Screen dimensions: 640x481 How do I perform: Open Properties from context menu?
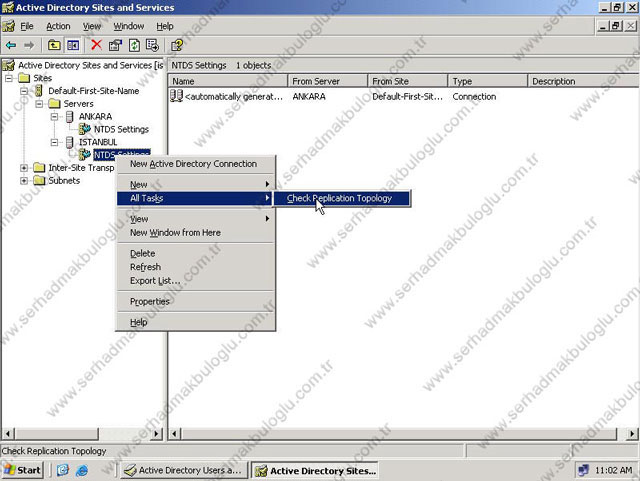point(196,302)
